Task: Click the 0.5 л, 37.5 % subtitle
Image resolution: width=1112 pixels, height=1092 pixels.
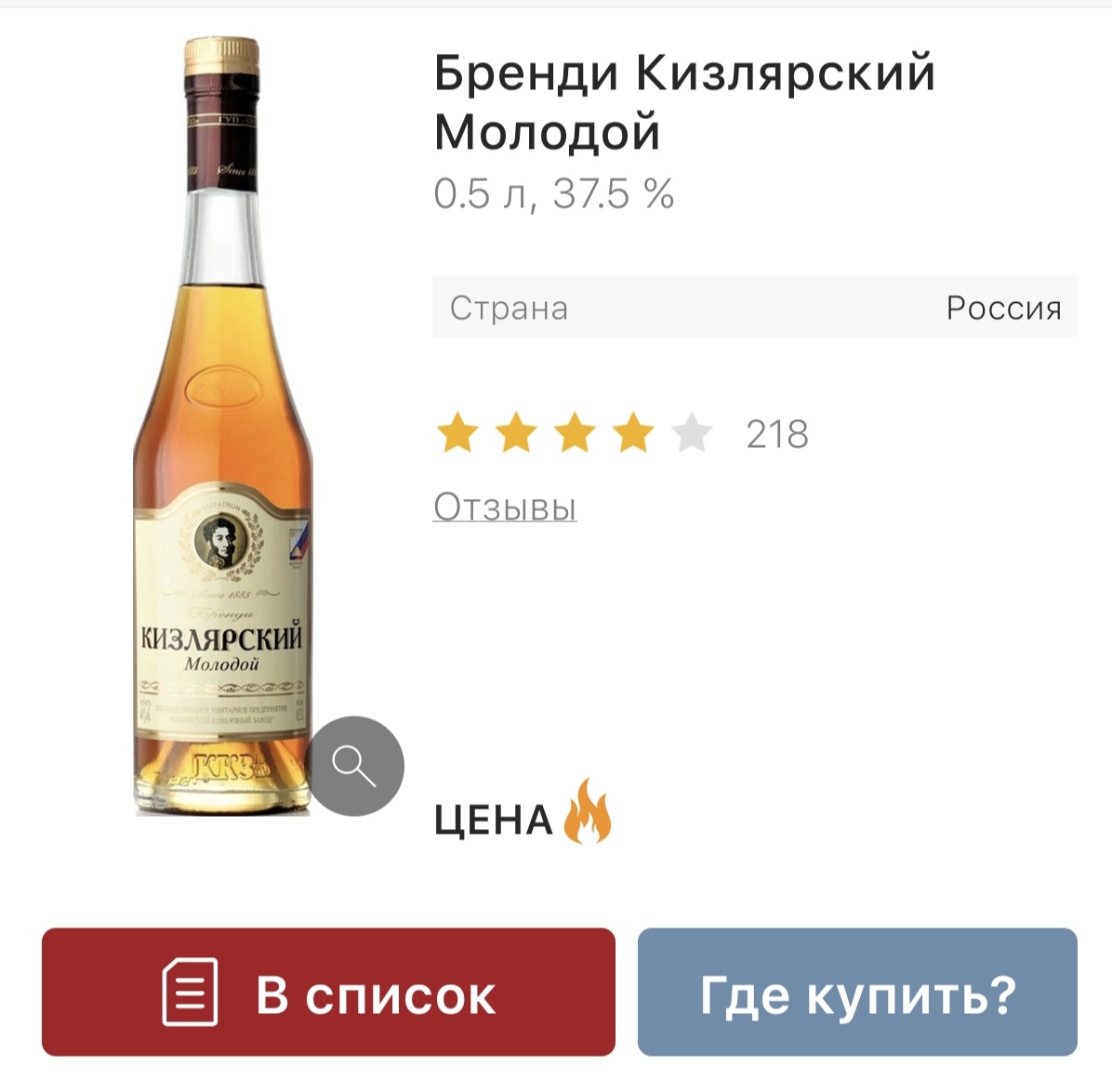Action: (554, 193)
